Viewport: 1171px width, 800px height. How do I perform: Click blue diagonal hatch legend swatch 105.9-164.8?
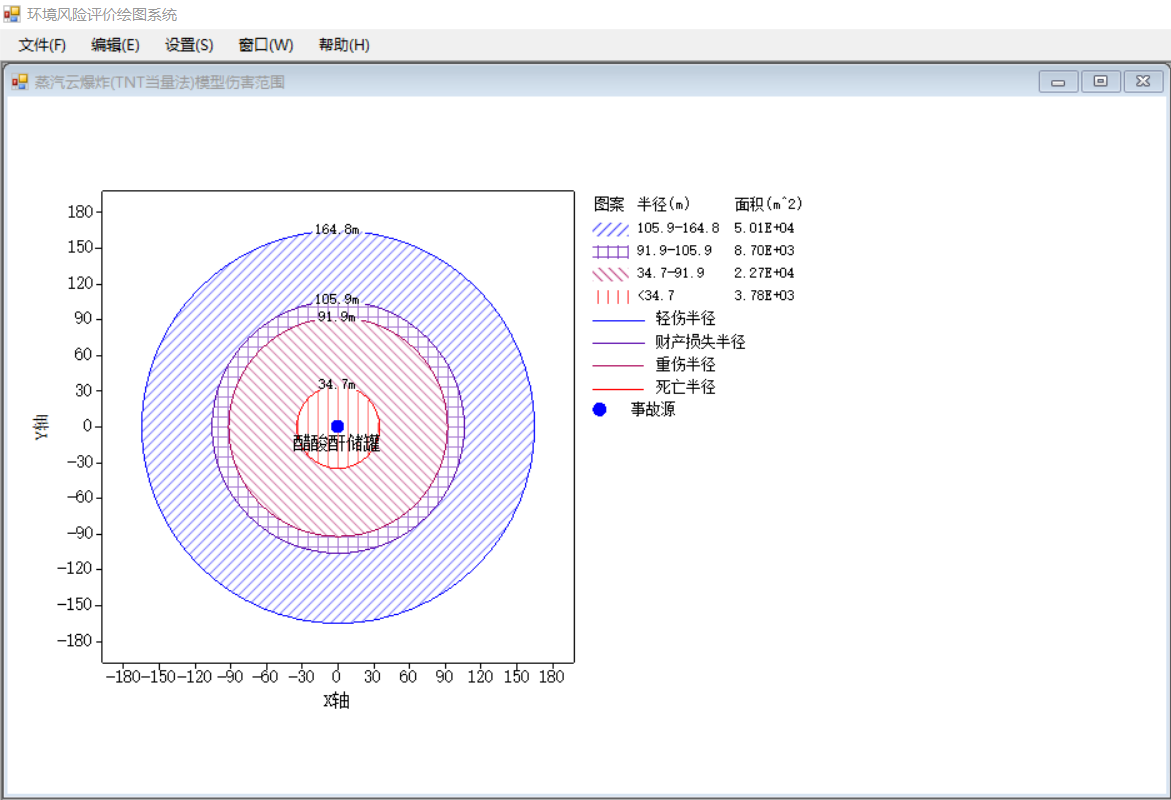611,229
